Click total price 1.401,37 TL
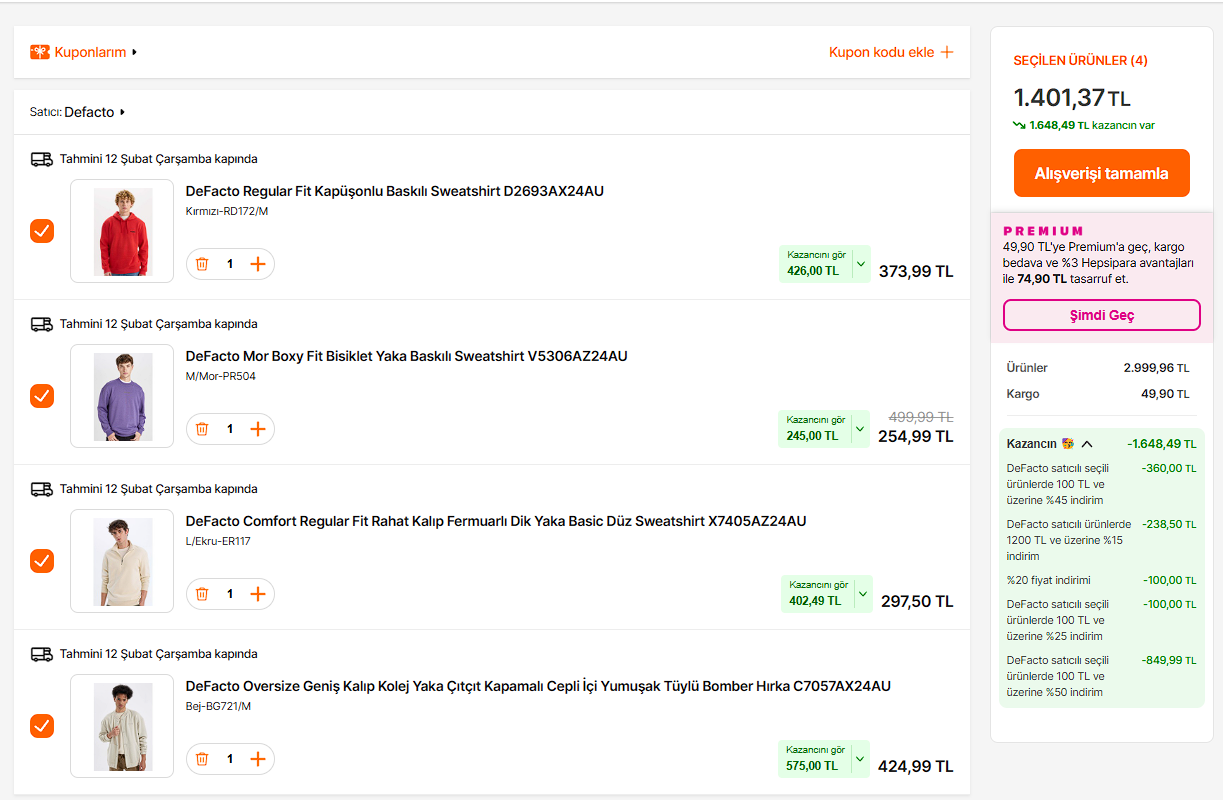The height and width of the screenshot is (800, 1223). (1072, 98)
